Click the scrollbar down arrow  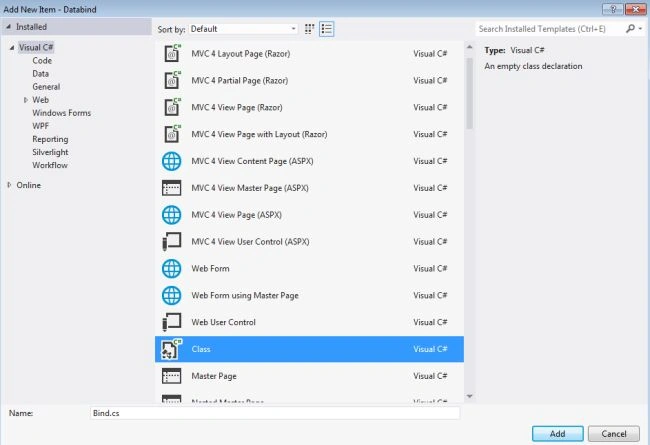pos(469,396)
